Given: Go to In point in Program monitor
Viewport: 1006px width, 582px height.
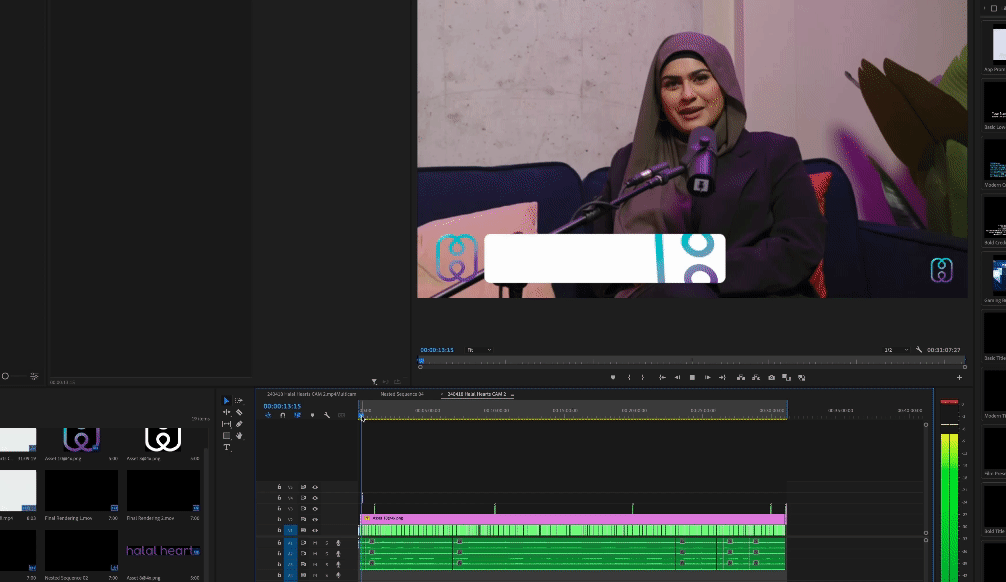Looking at the screenshot, I should [x=662, y=377].
